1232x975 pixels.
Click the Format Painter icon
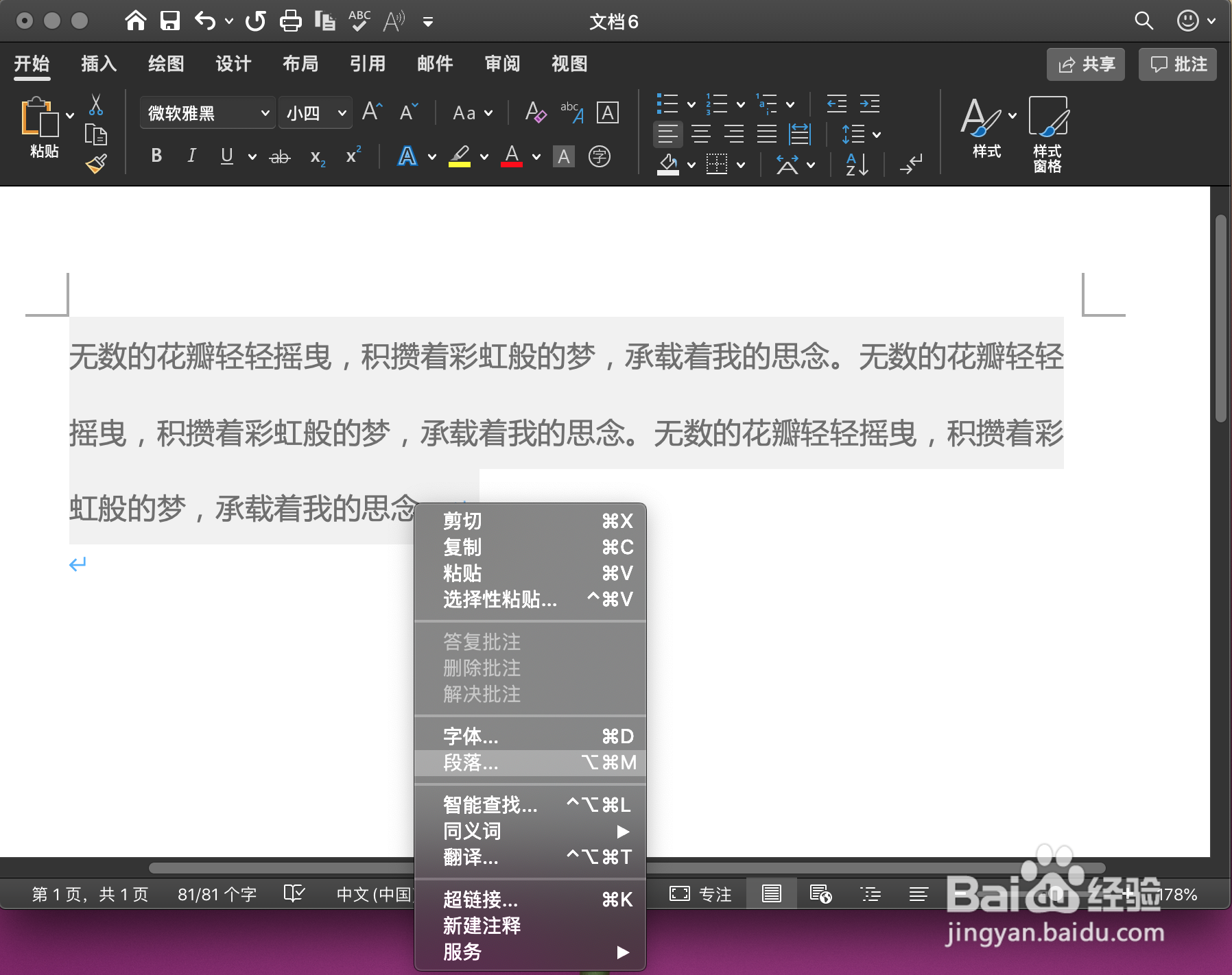[x=96, y=163]
